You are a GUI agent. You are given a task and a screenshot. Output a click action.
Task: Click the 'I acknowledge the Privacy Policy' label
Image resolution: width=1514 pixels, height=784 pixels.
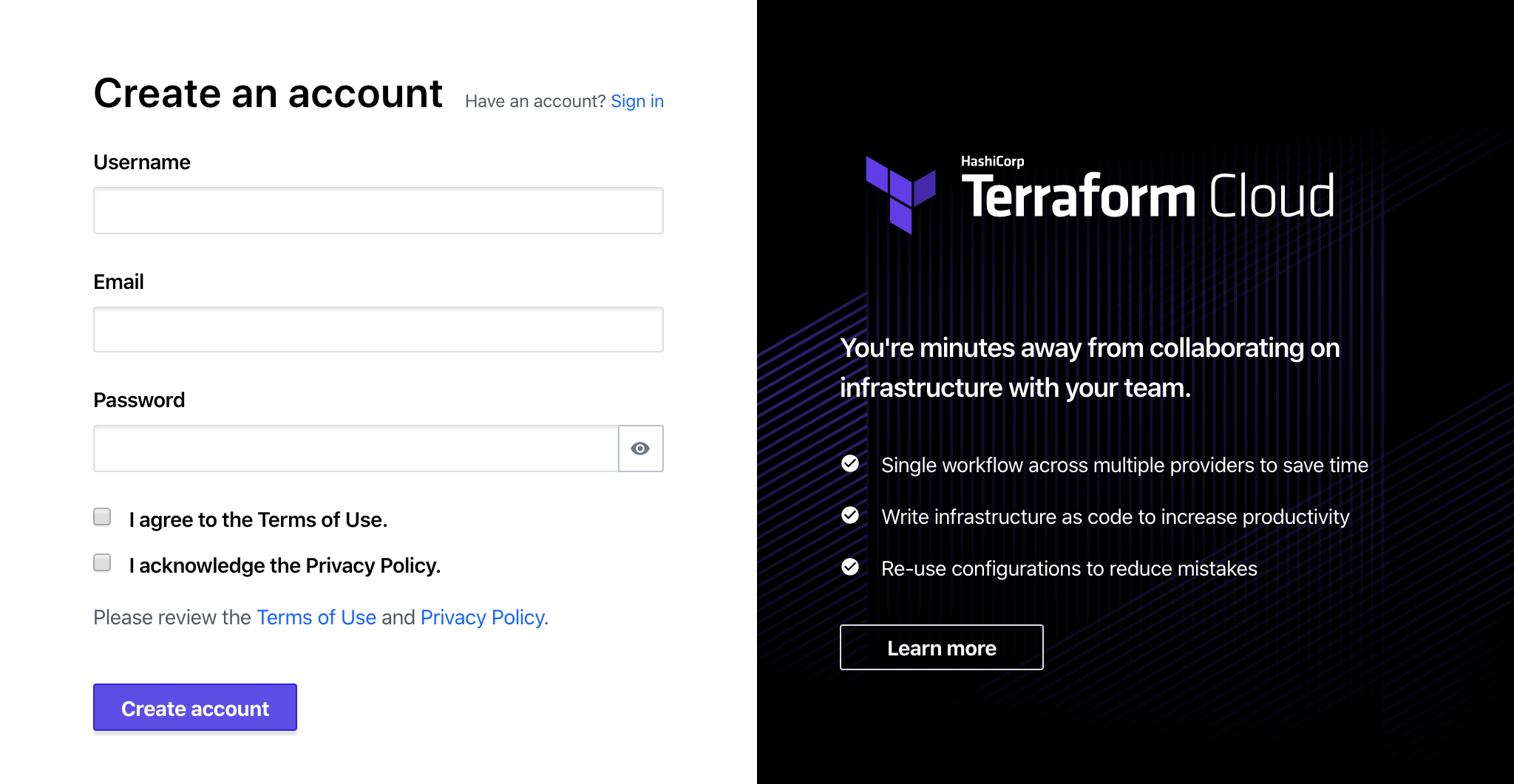285,565
